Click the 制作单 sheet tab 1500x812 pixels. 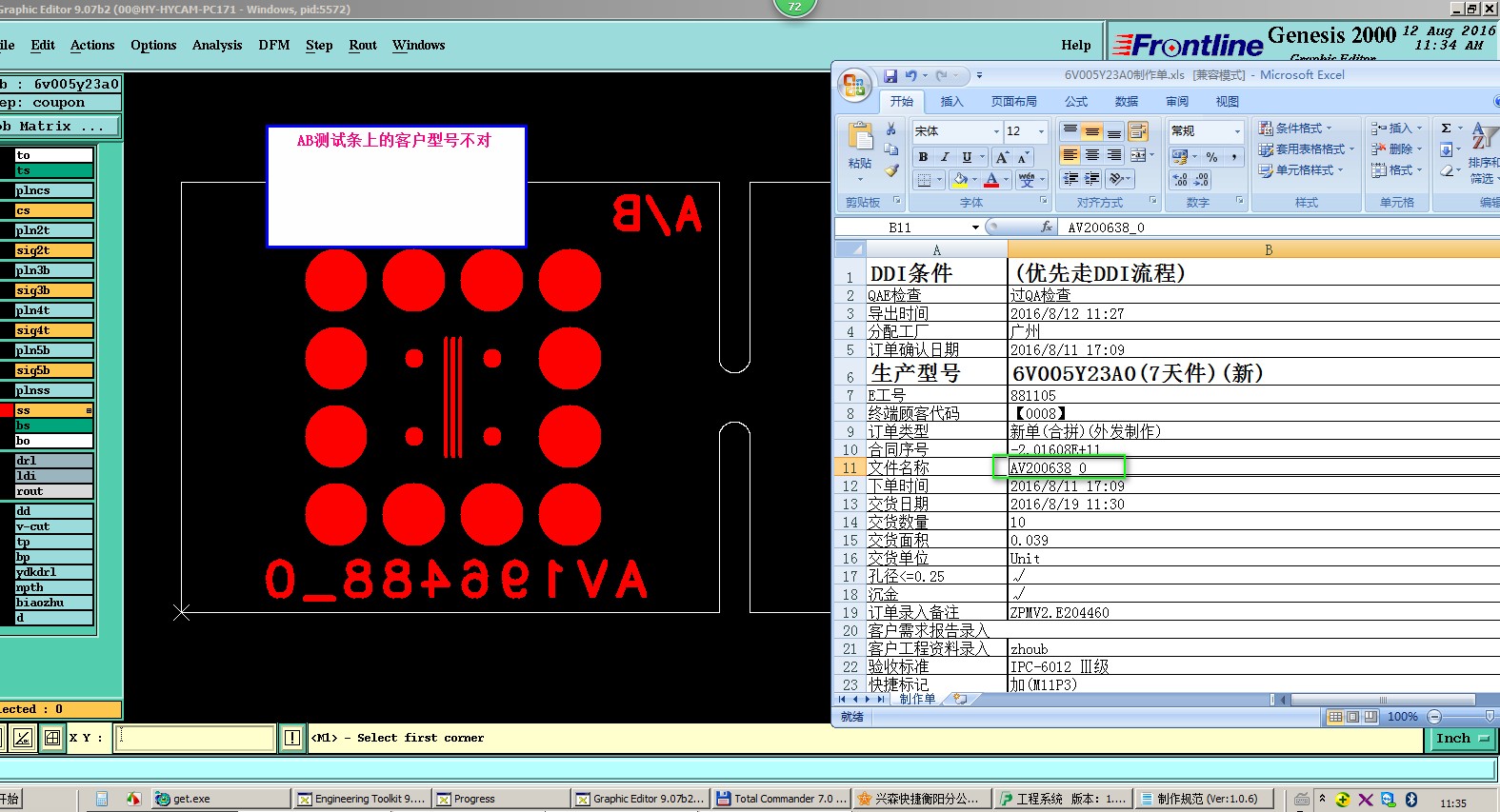pos(917,699)
